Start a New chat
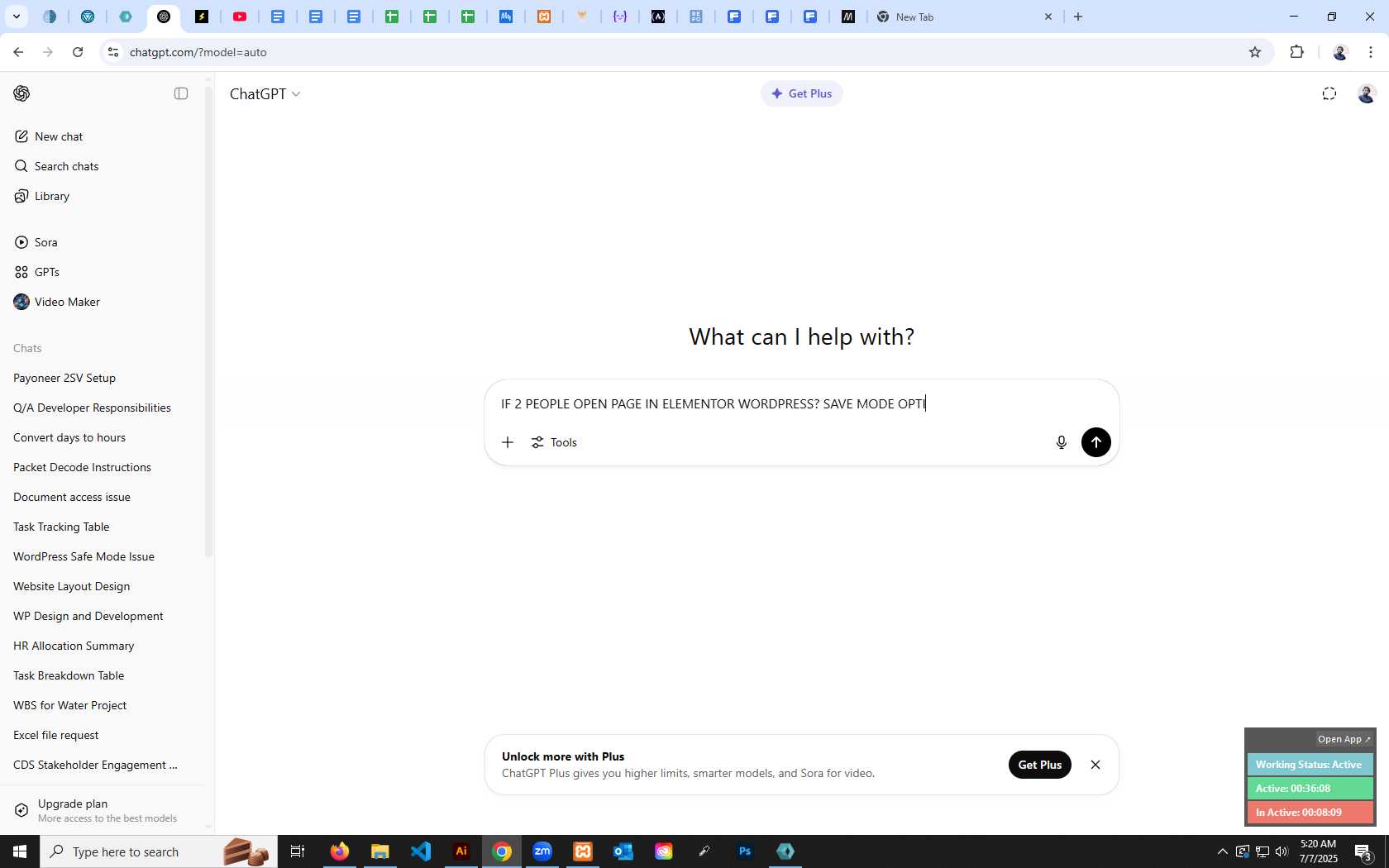 103,136
